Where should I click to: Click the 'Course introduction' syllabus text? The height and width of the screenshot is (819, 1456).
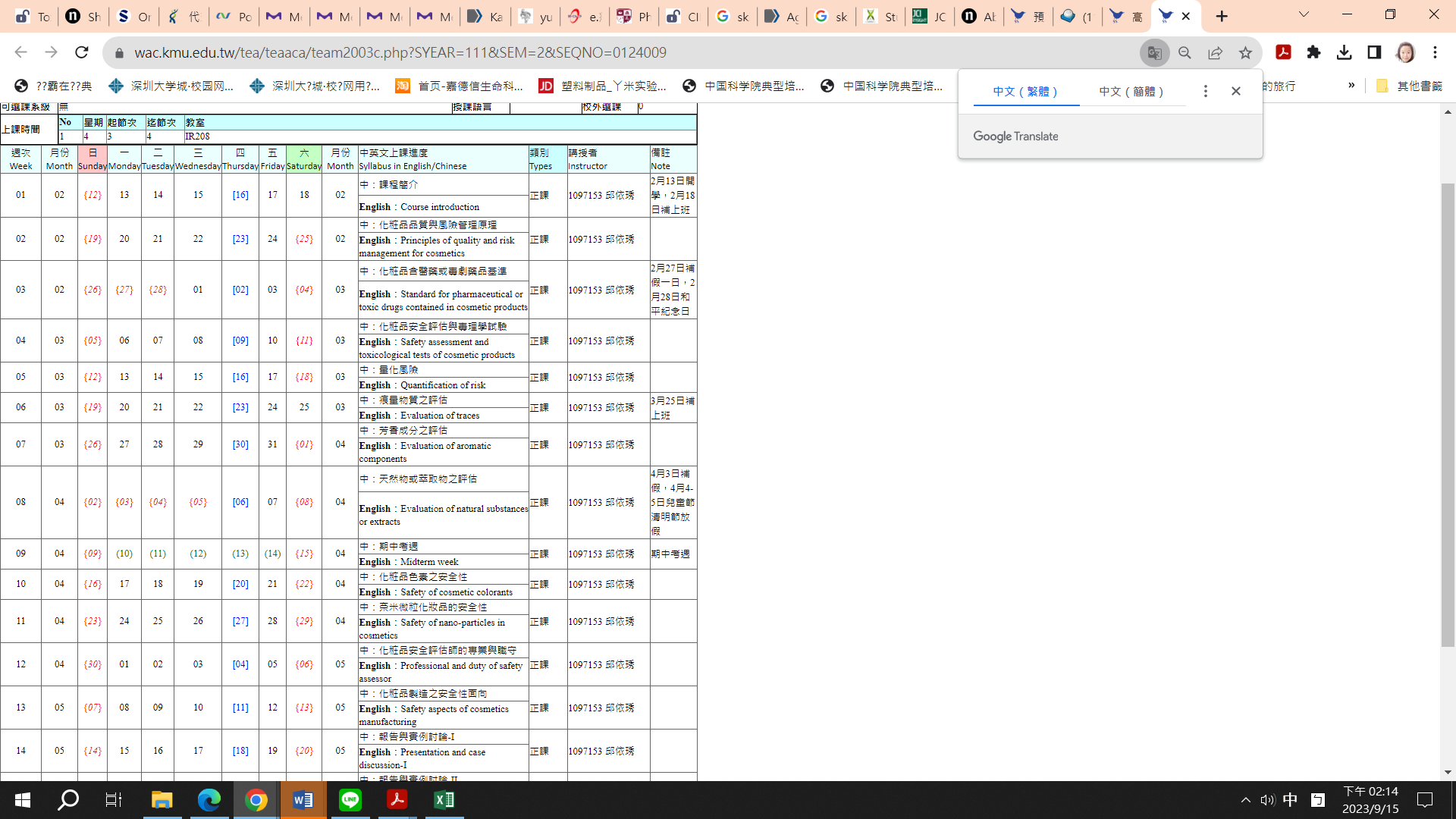(439, 207)
